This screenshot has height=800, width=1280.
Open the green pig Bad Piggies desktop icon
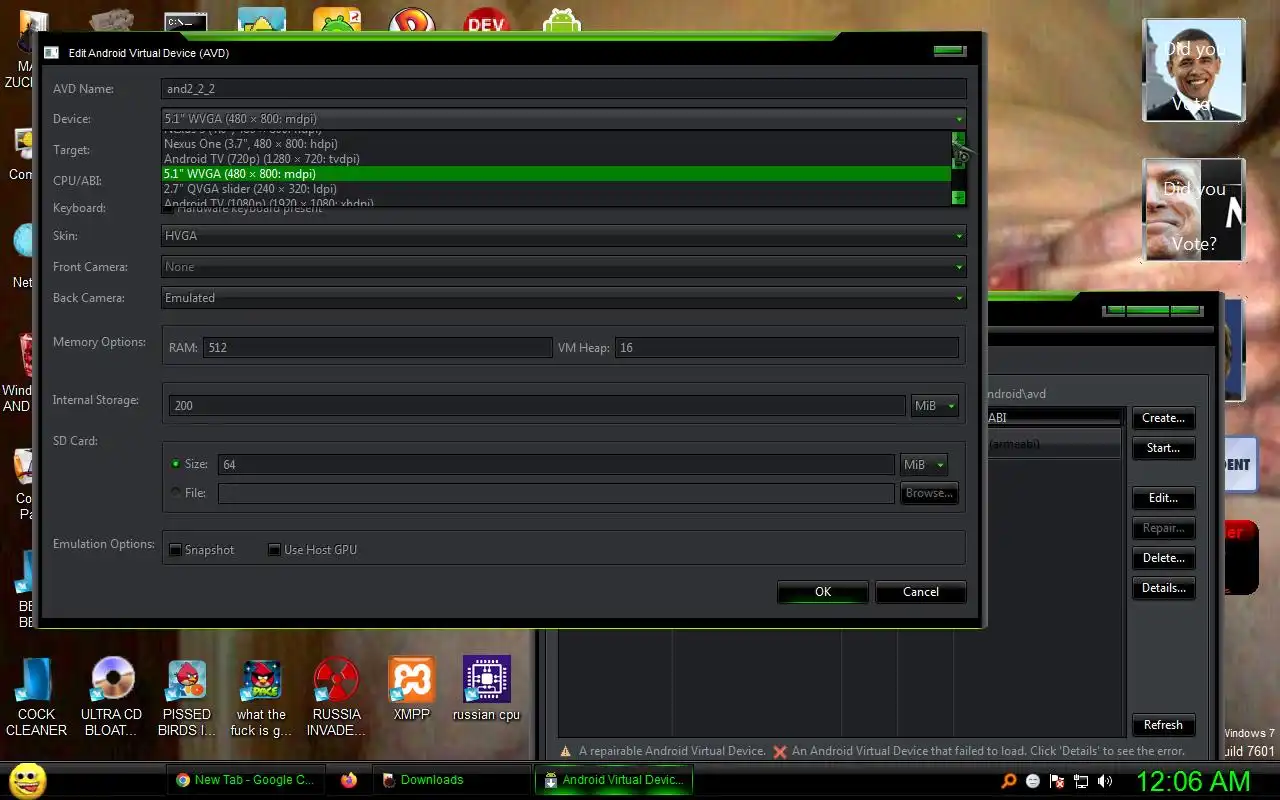pyautogui.click(x=337, y=20)
